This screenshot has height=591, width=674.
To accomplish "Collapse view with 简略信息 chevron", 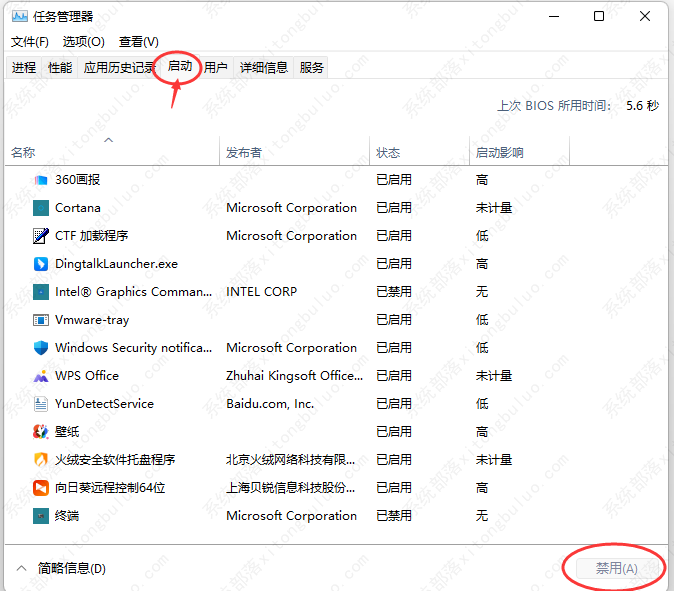I will [22, 568].
